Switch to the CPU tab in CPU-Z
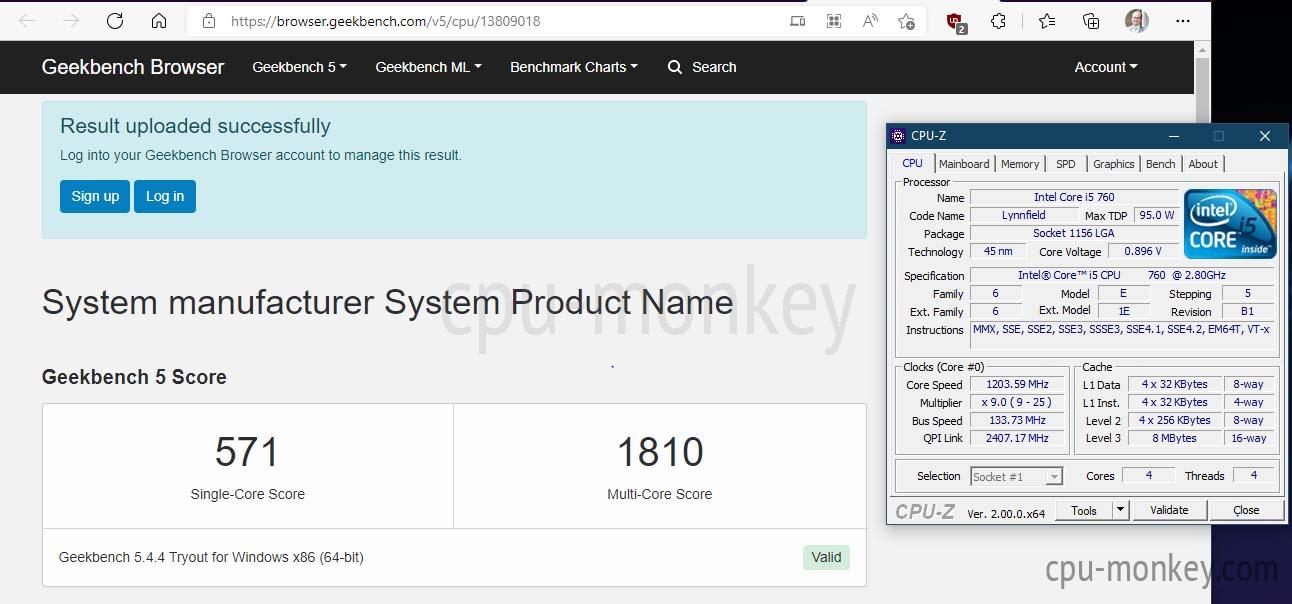 coord(913,163)
